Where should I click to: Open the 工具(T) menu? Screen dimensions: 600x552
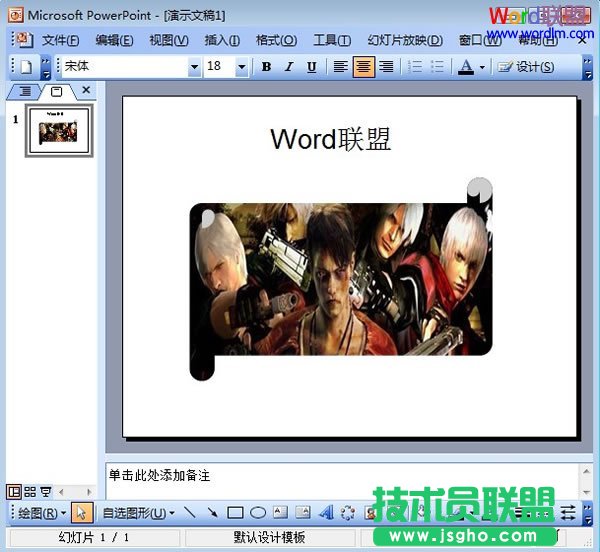coord(332,40)
